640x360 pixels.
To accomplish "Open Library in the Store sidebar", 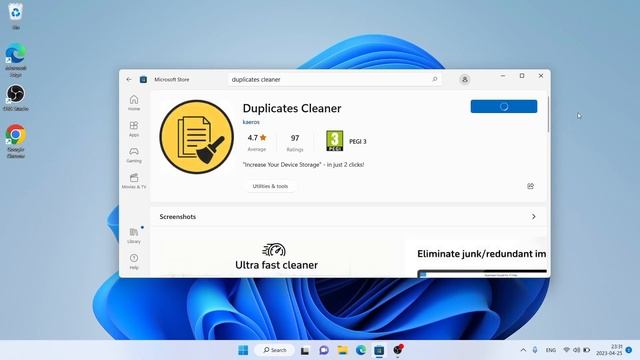I will point(134,236).
